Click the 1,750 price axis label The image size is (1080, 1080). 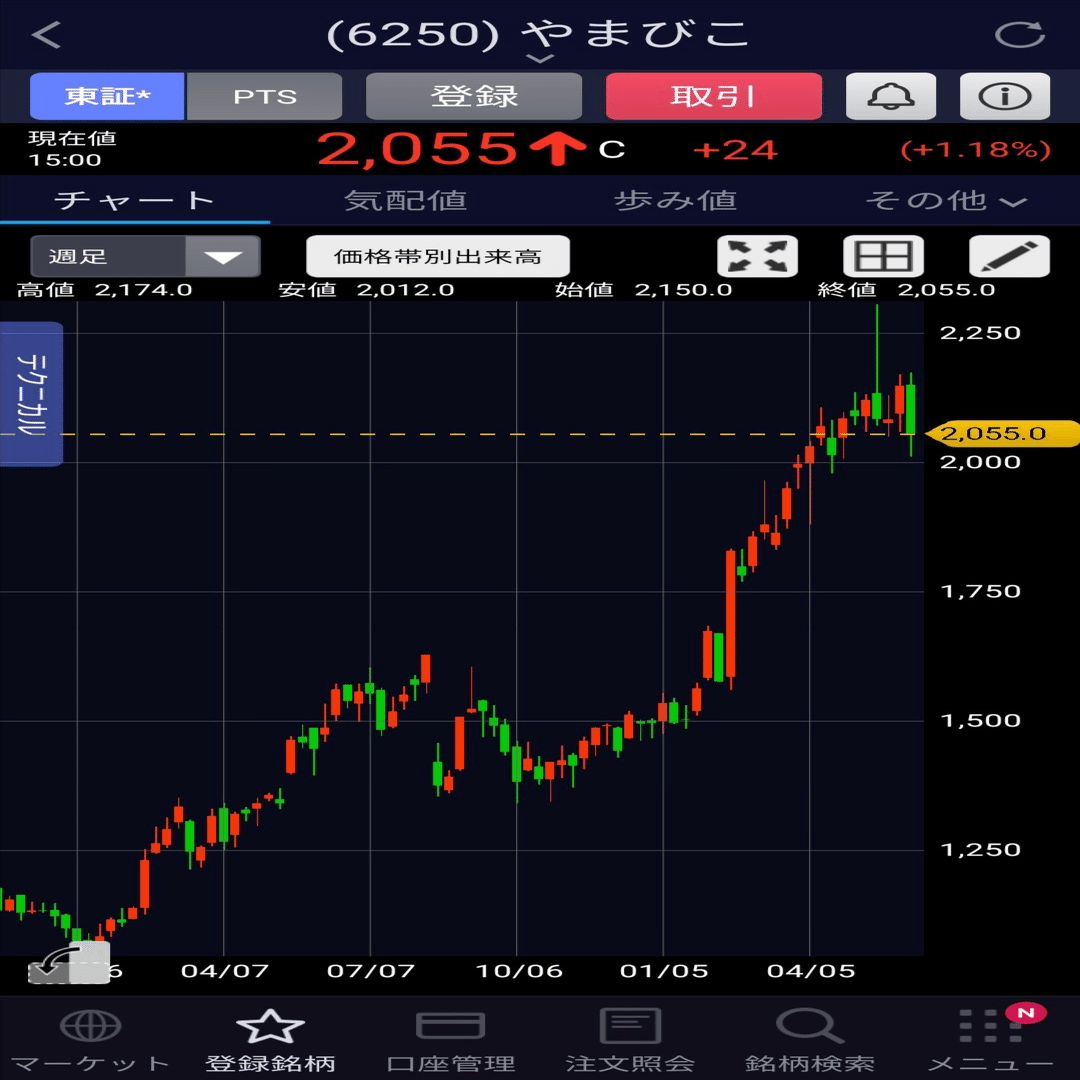[980, 592]
